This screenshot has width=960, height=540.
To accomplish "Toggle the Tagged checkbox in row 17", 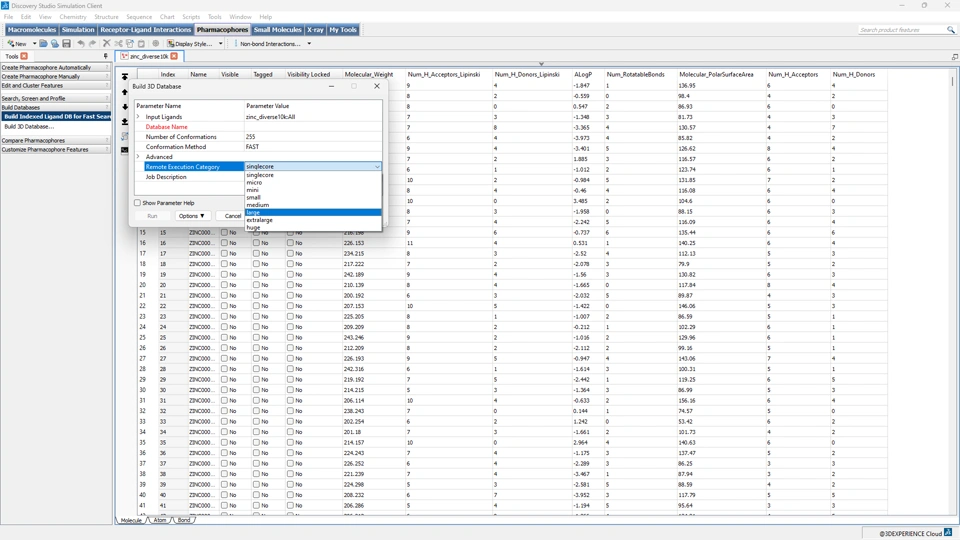I will point(256,253).
